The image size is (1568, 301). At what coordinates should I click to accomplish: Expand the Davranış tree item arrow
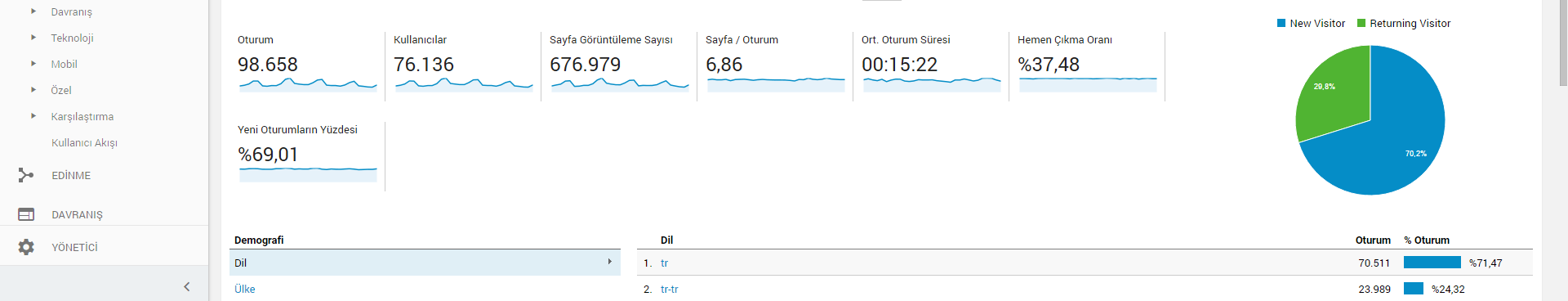pyautogui.click(x=33, y=11)
